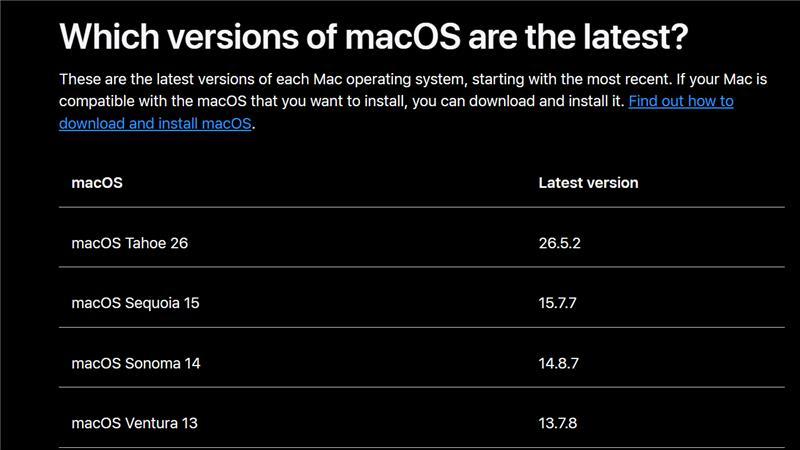The image size is (800, 450).
Task: Click the phrase "Mac operating system" in paragraph
Action: [x=389, y=79]
